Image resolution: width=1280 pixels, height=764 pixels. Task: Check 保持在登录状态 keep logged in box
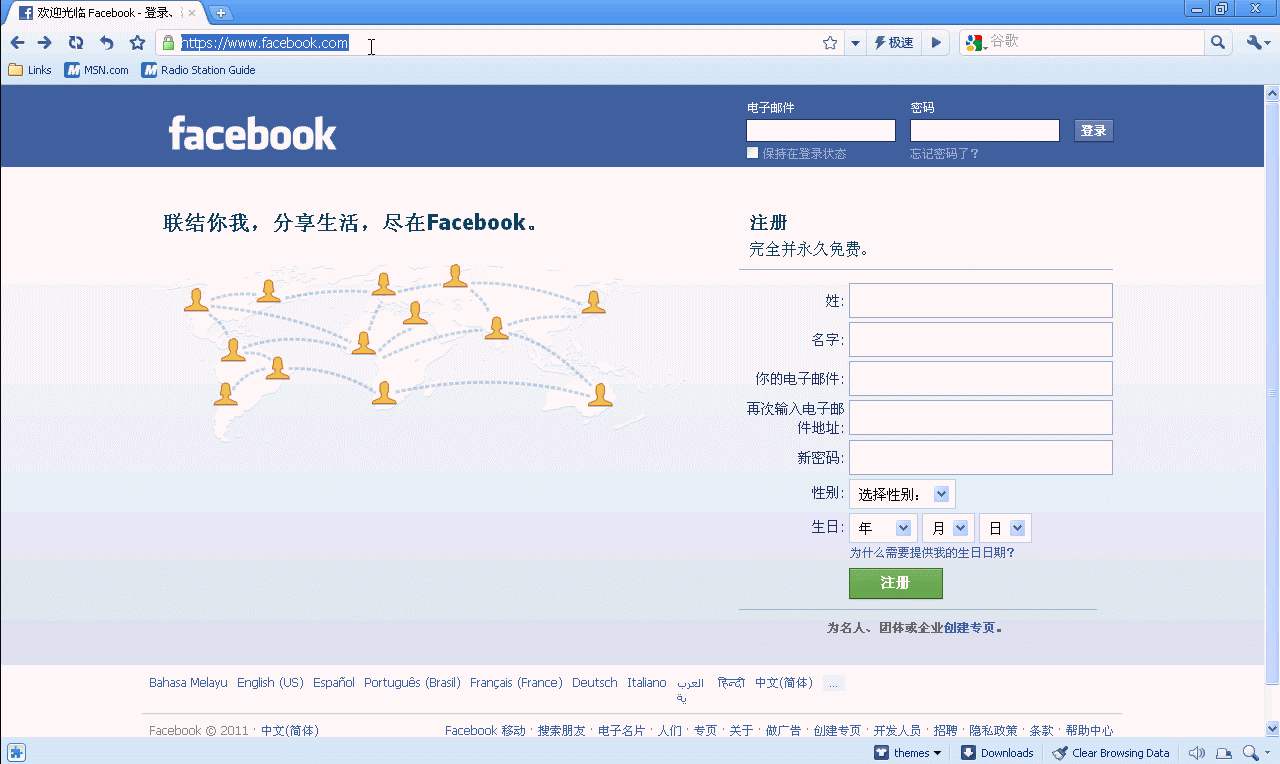(x=752, y=153)
